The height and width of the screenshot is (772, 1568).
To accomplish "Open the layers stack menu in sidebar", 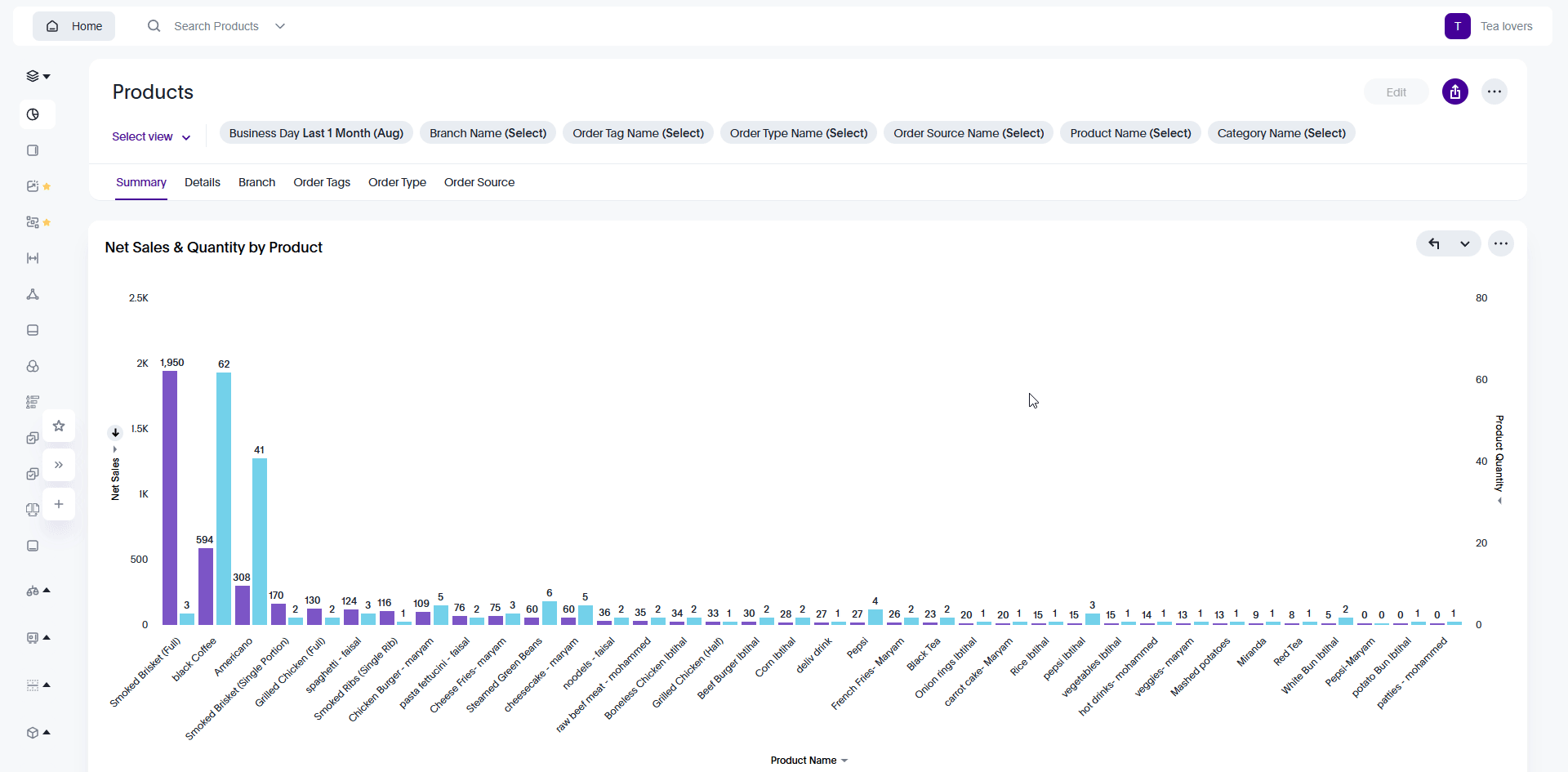I will 38,76.
